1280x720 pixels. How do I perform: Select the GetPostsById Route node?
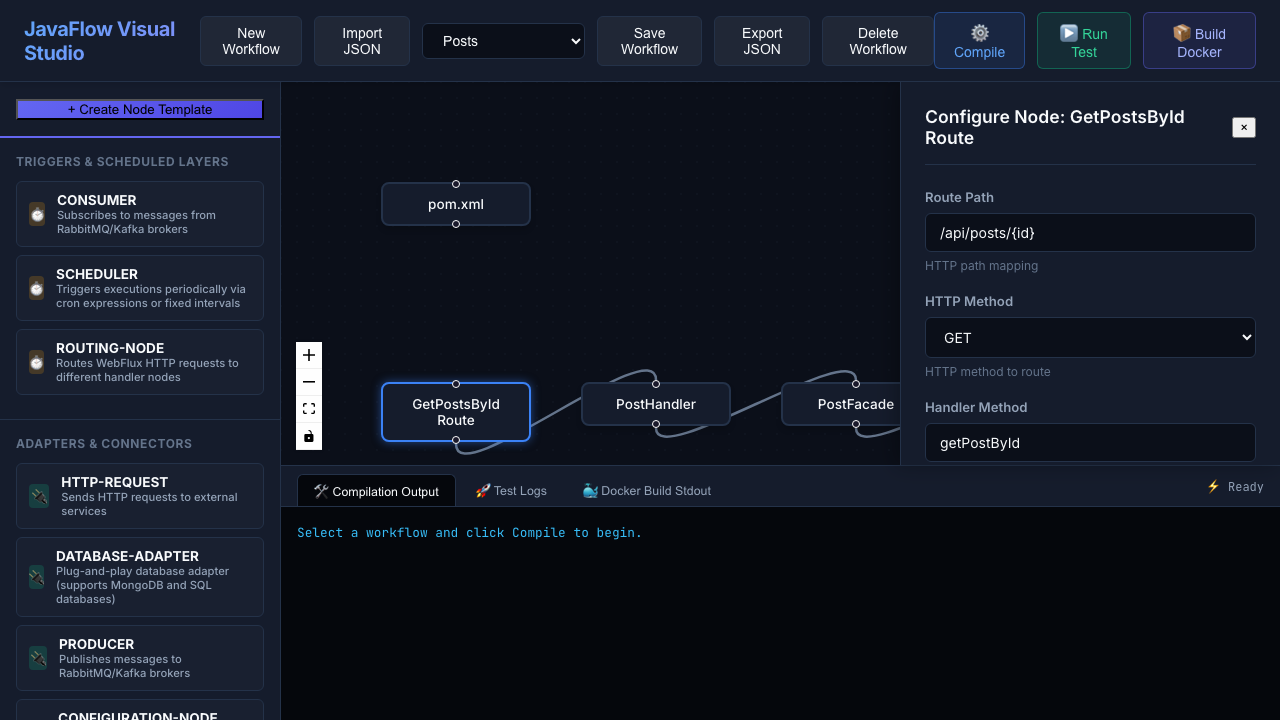pyautogui.click(x=456, y=412)
